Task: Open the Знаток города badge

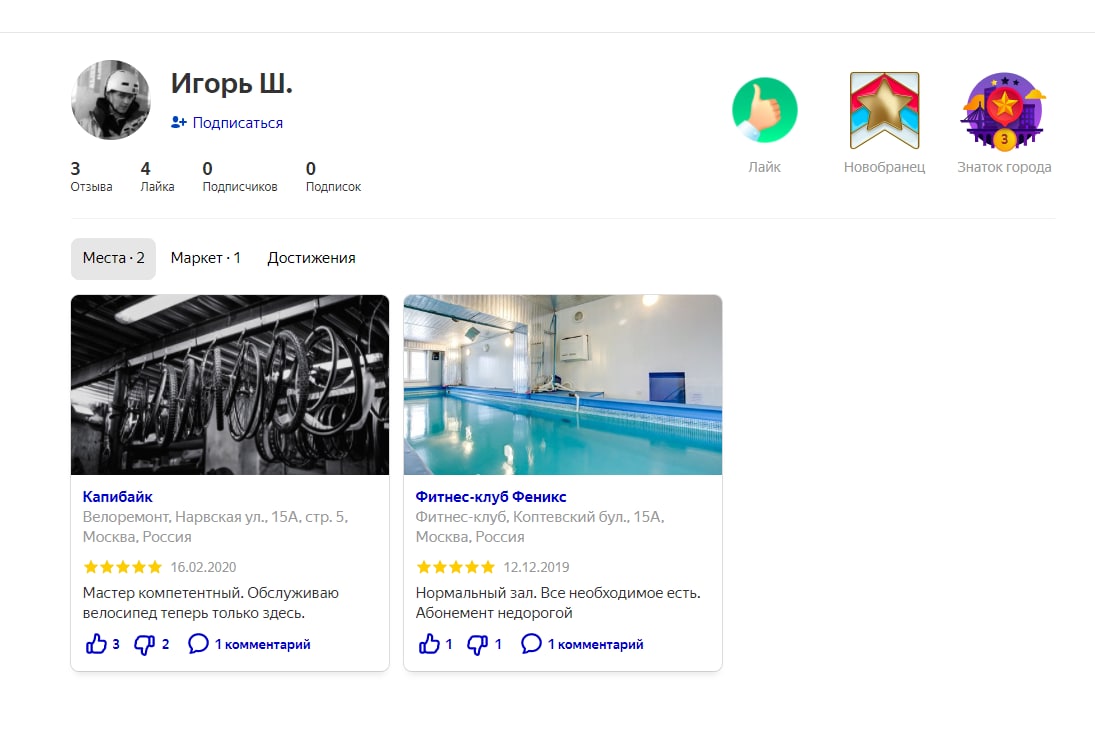Action: [x=1004, y=110]
